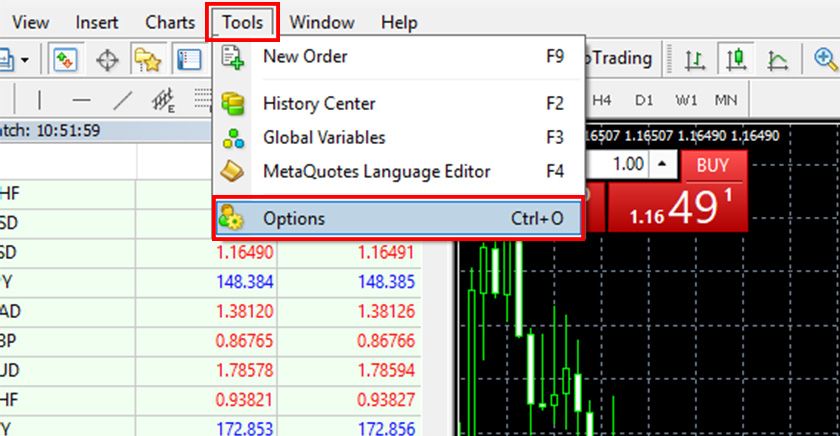840x436 pixels.
Task: Choose Options from the Tools menu
Action: pos(398,218)
